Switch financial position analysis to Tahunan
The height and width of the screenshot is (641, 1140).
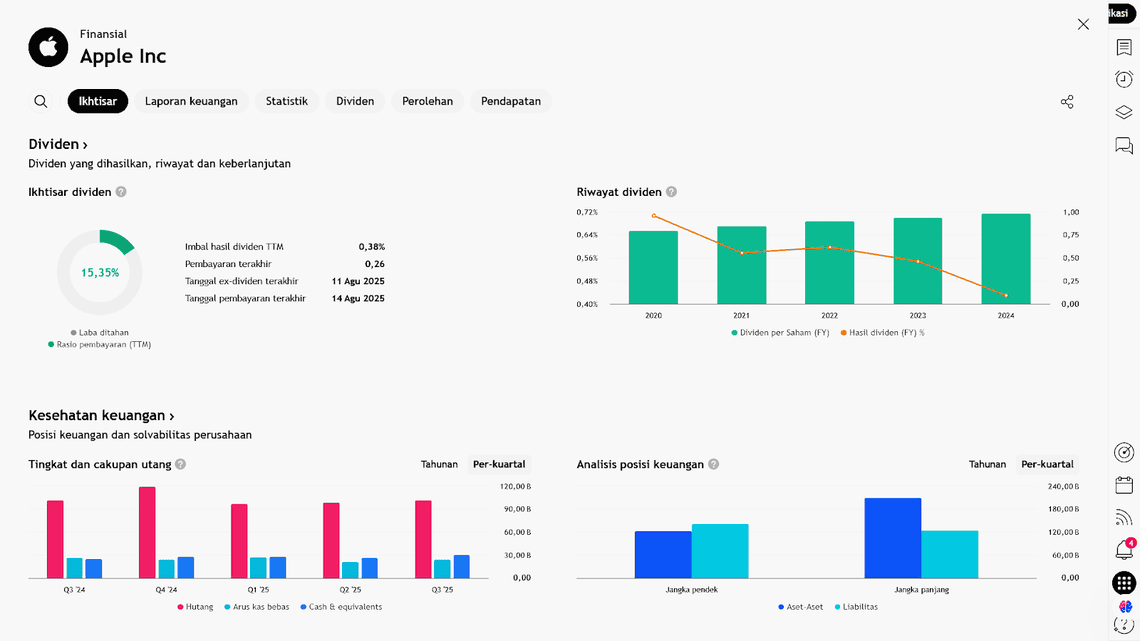pos(987,464)
